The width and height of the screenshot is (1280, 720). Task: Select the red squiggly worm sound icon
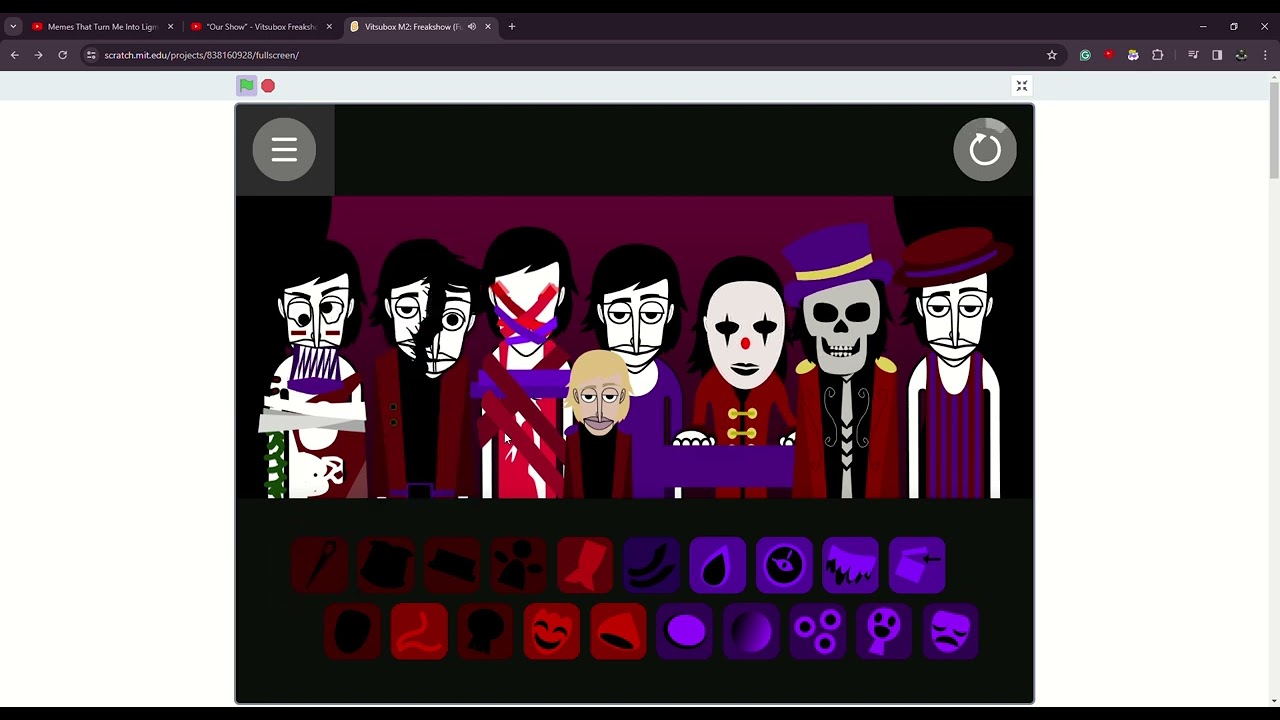point(419,632)
